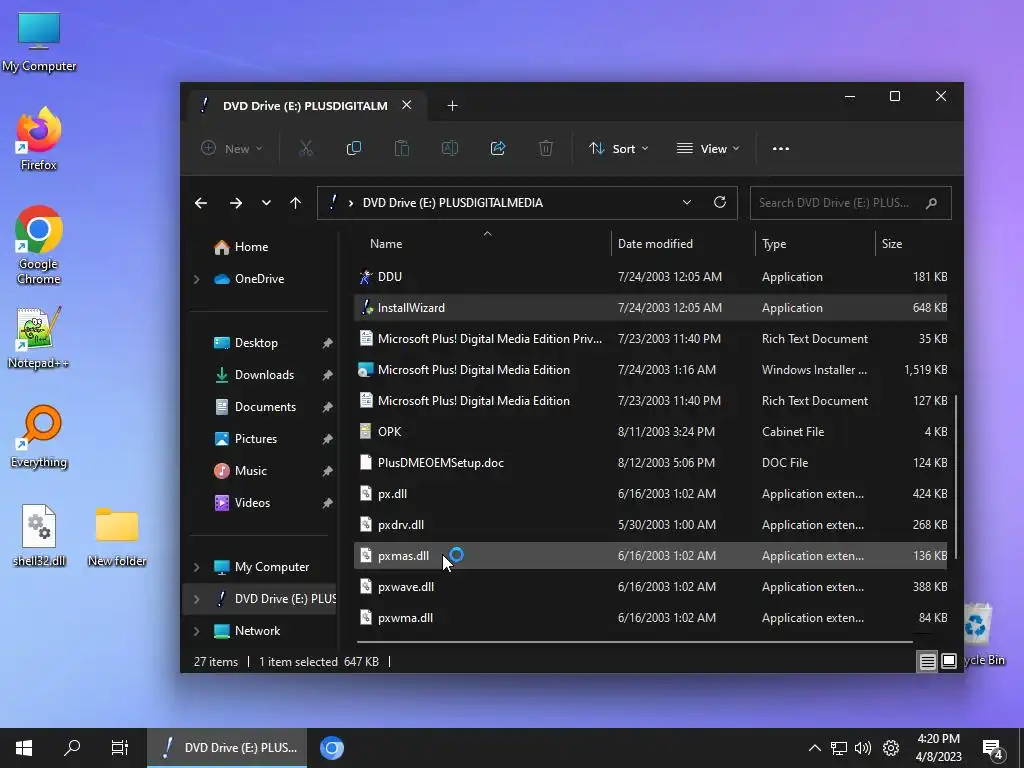Image resolution: width=1024 pixels, height=768 pixels.
Task: Open the New item dropdown
Action: (x=231, y=148)
